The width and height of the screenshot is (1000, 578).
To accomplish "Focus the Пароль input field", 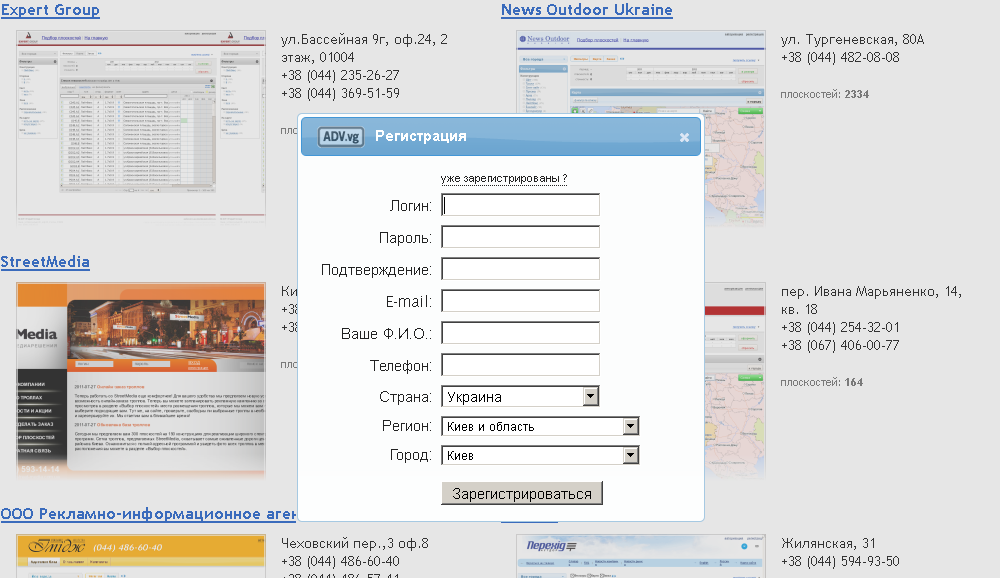I will (x=520, y=237).
